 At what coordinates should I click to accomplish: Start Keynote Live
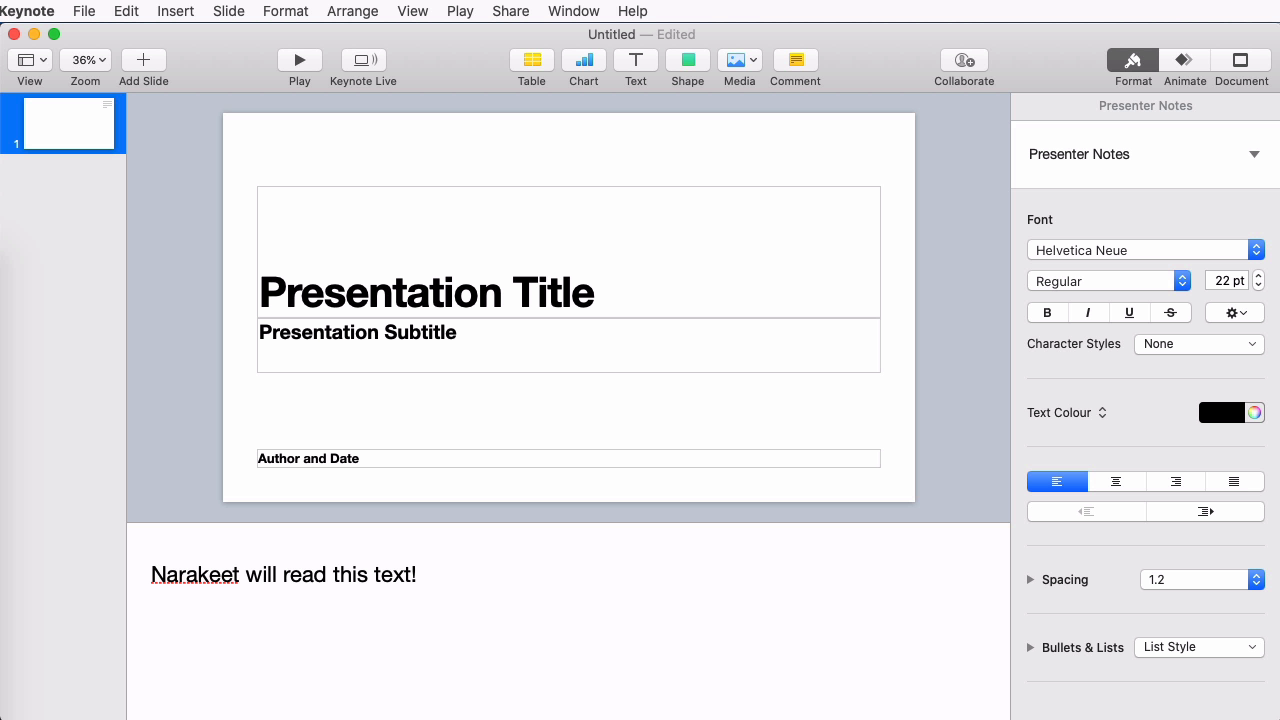pyautogui.click(x=363, y=60)
